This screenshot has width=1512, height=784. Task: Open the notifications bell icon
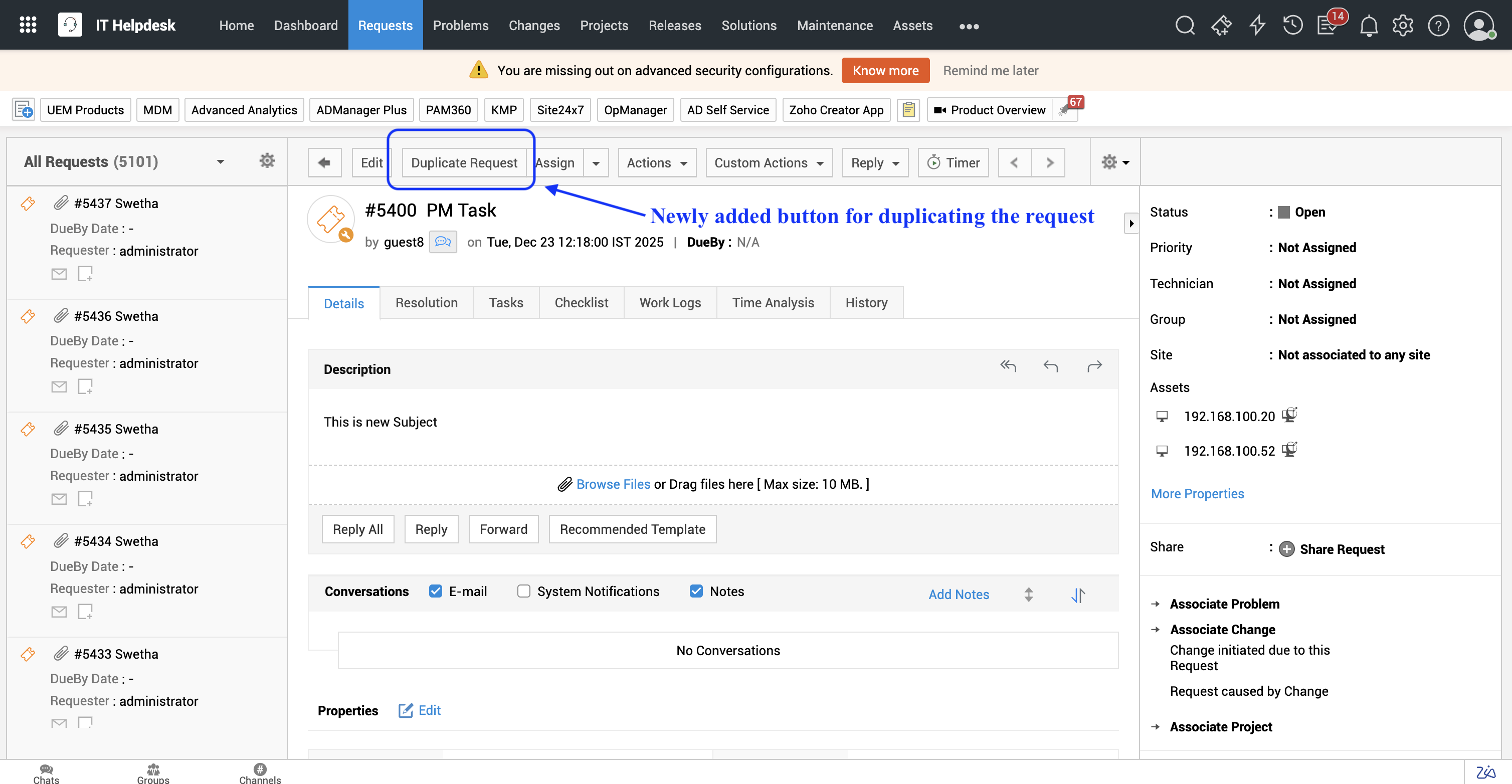point(1368,25)
